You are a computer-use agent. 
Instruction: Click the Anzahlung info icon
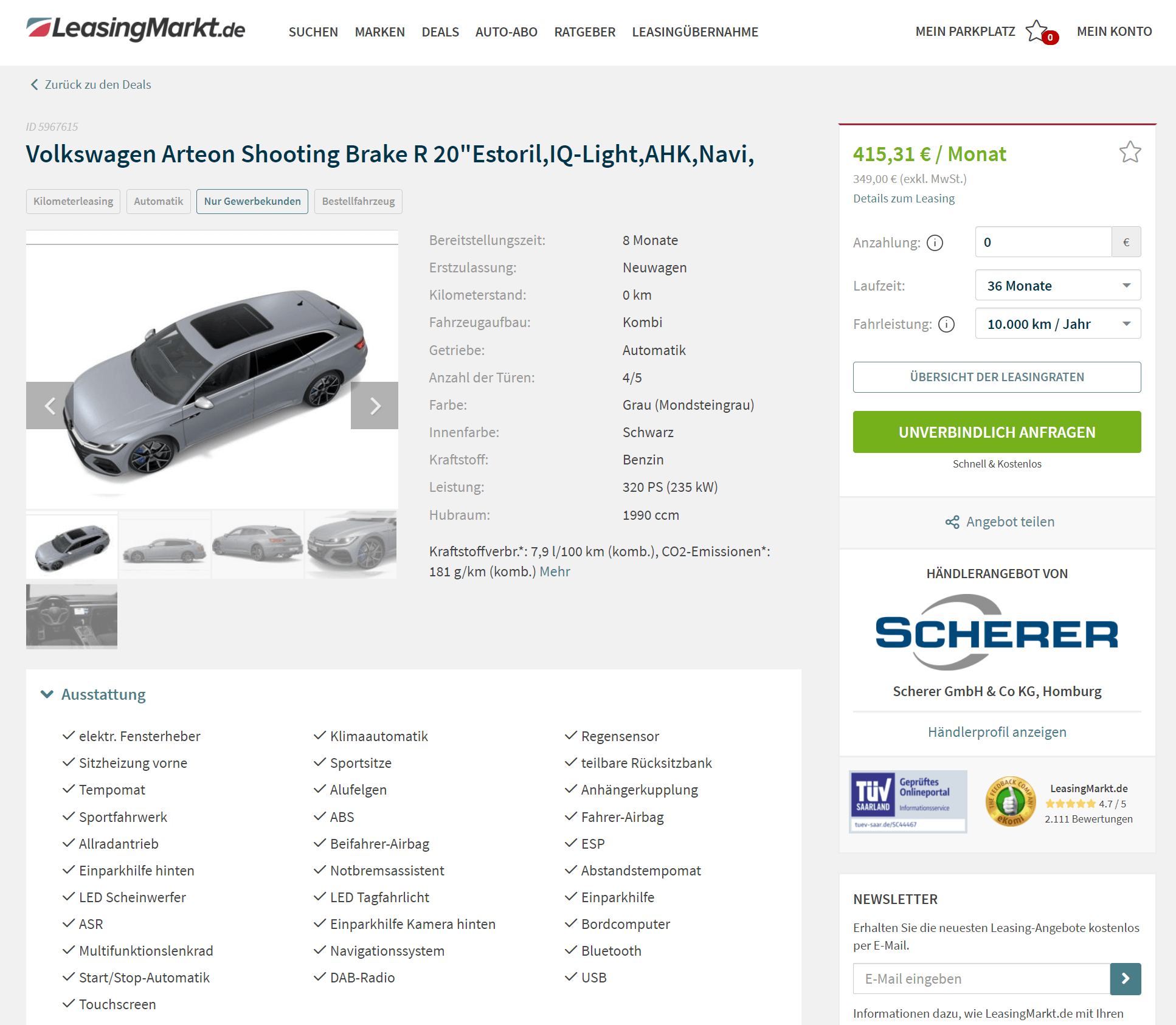click(935, 243)
